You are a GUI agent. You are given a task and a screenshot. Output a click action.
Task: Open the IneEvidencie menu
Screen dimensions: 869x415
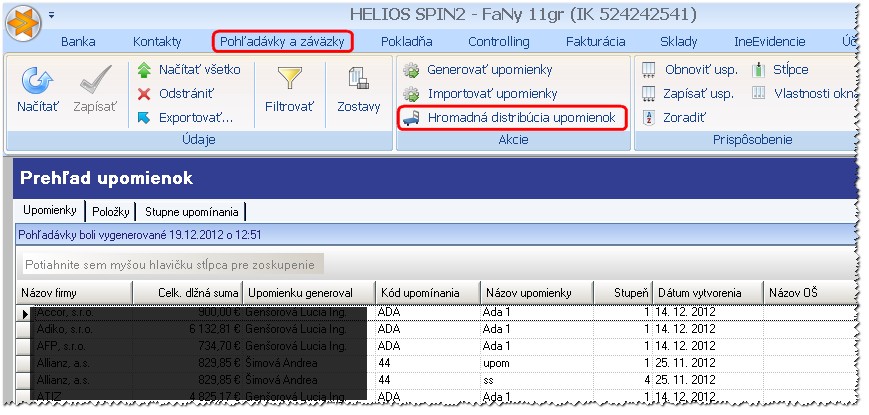770,42
